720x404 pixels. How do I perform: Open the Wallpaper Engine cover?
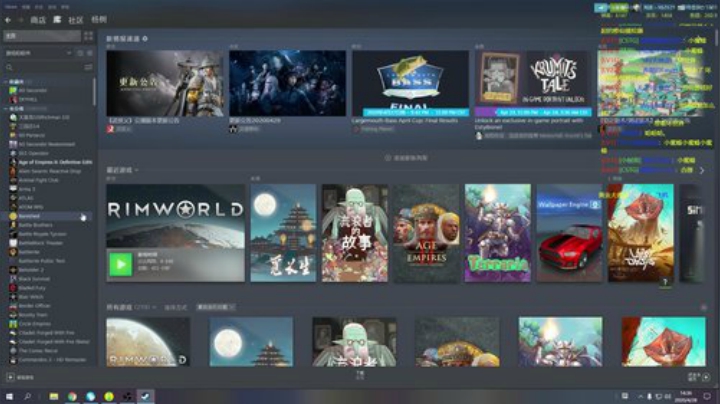(569, 233)
